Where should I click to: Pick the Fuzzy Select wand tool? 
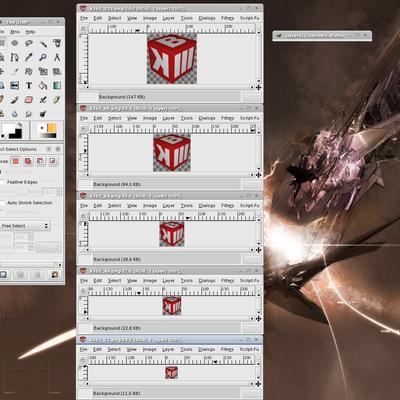pyautogui.click(x=43, y=43)
